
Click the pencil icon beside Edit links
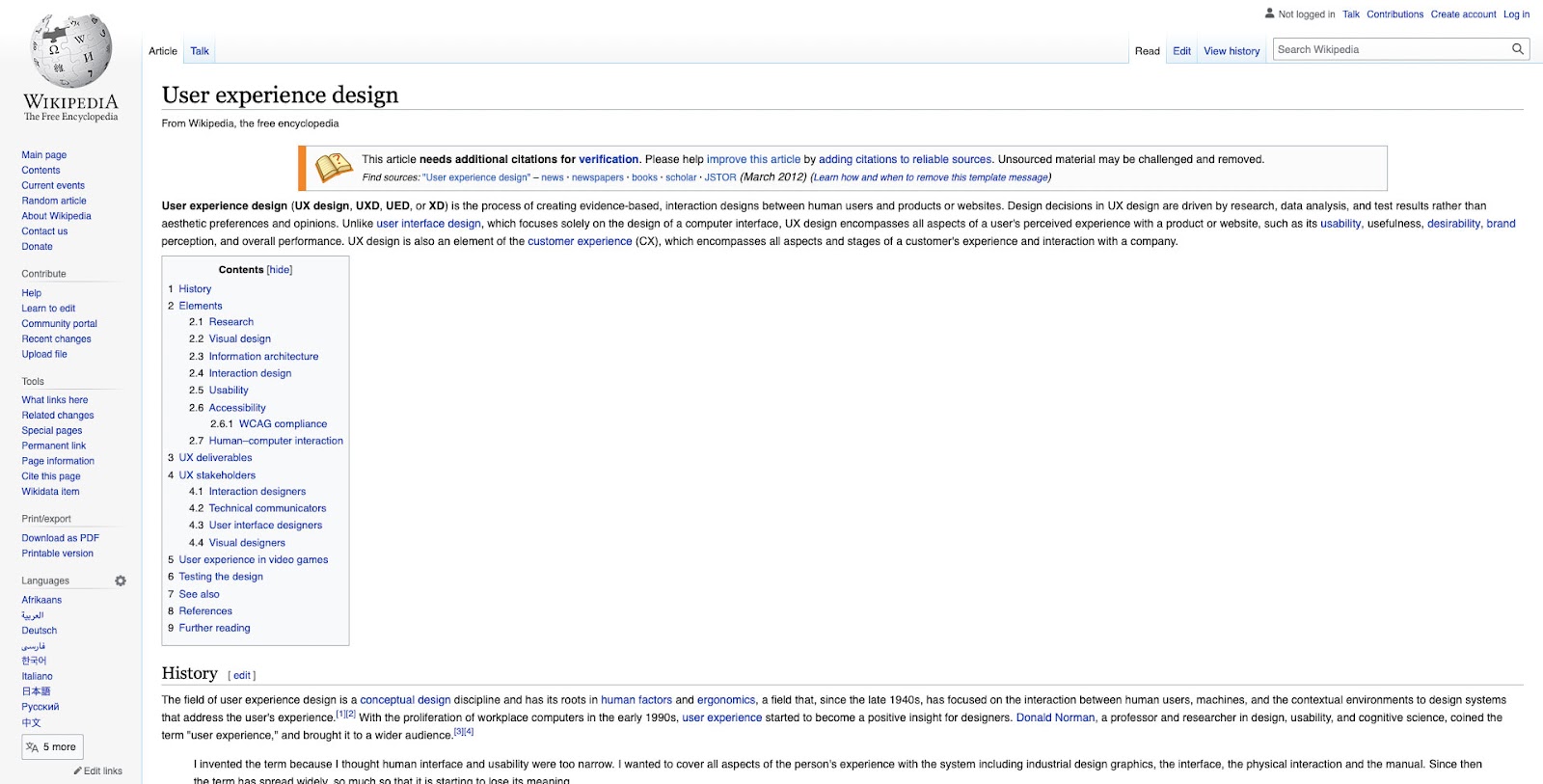point(77,771)
